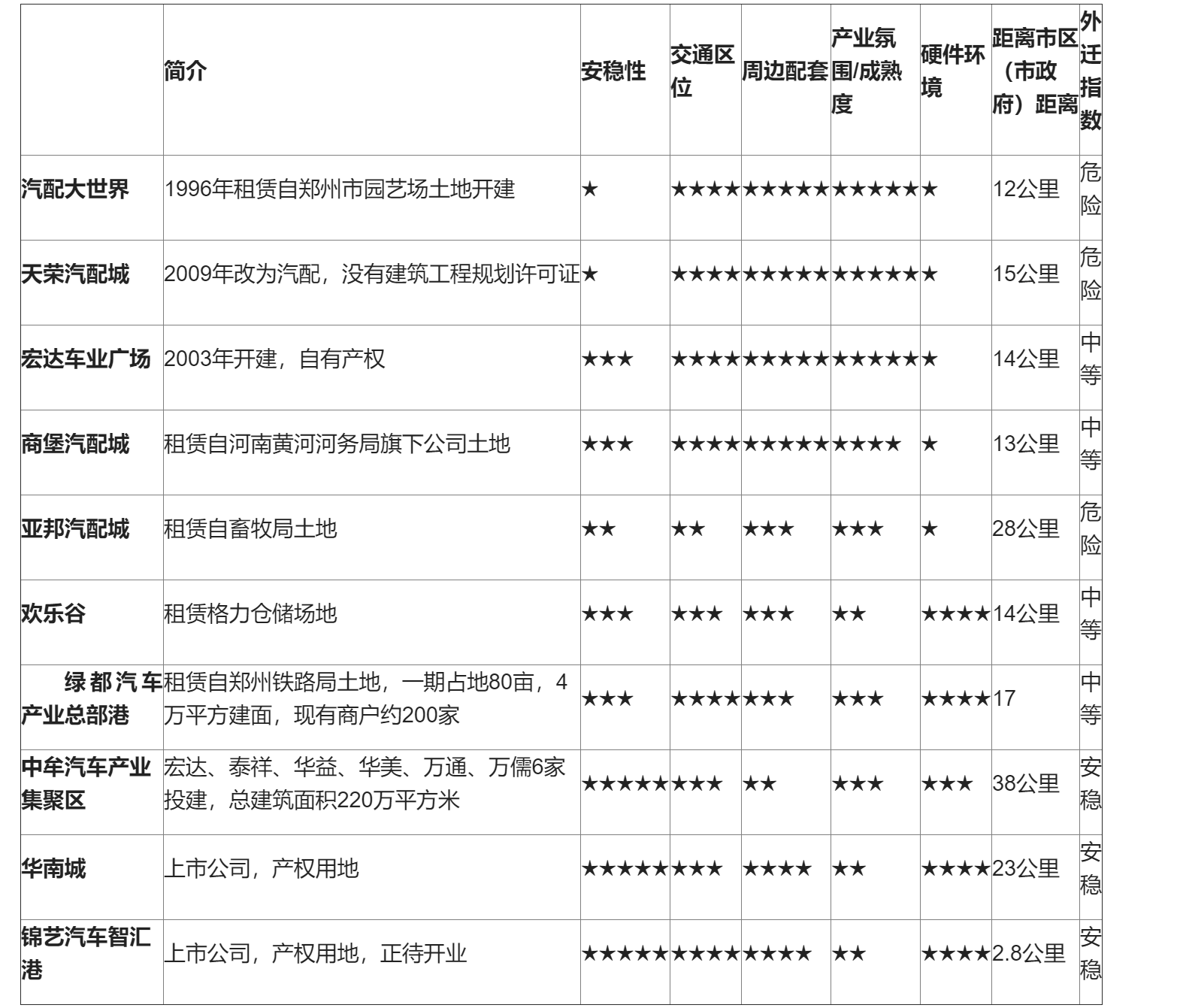Click the 距离市区（市政府）距离 header
The height and width of the screenshot is (1008, 1177).
1035,71
